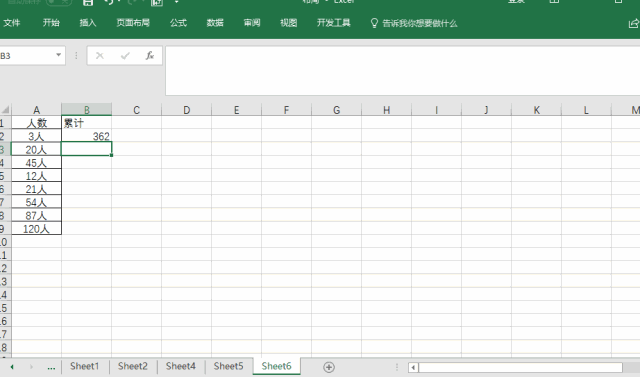640x377 pixels.
Task: Open the 开发工具 ribbon tab
Action: 333,23
